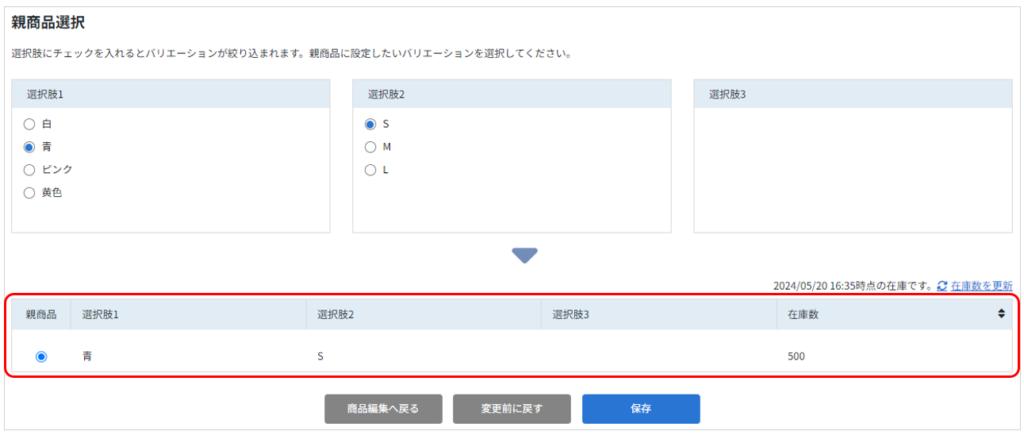Choose the 黄色 color option
This screenshot has width=1024, height=435.
29,193
